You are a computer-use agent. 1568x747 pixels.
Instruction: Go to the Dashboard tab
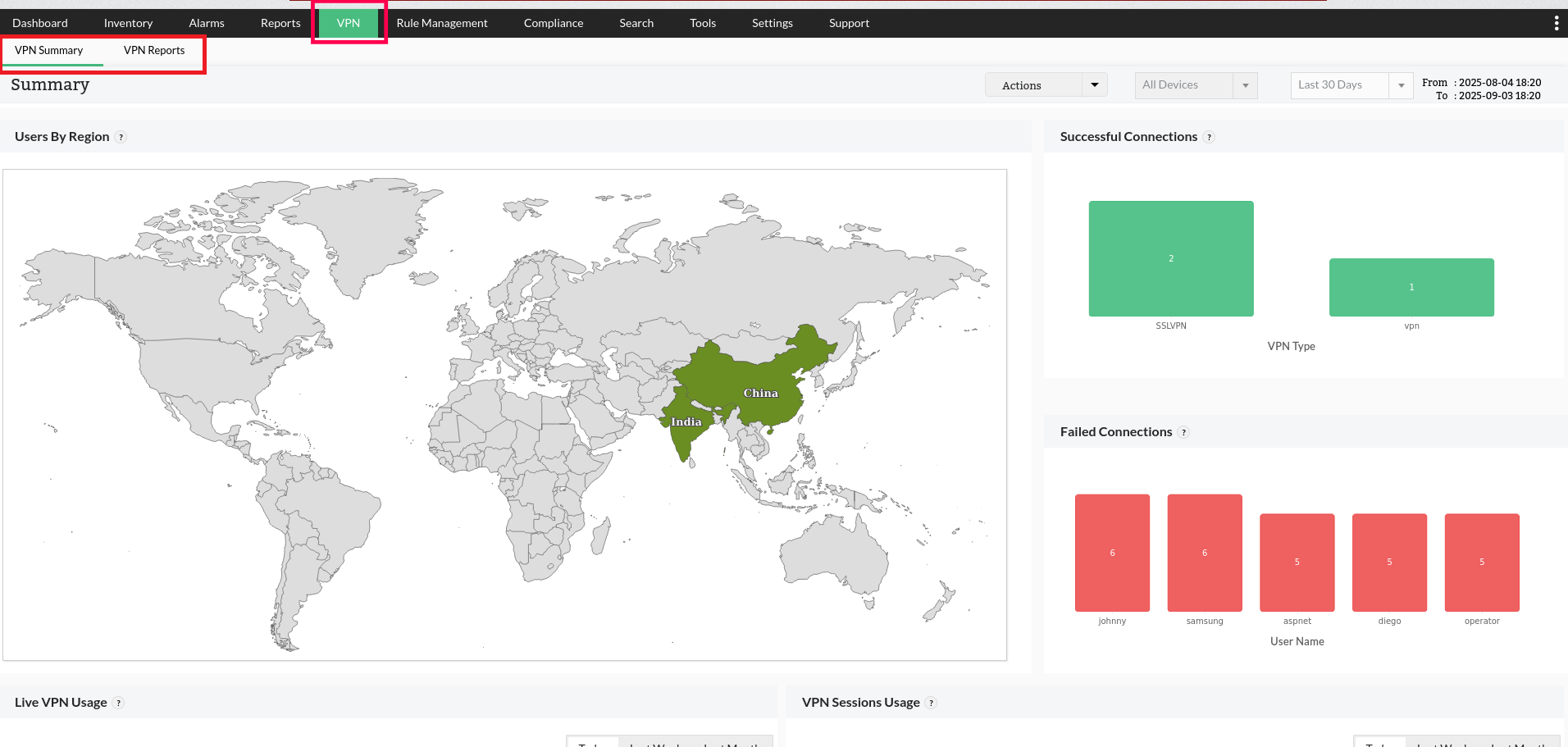40,23
